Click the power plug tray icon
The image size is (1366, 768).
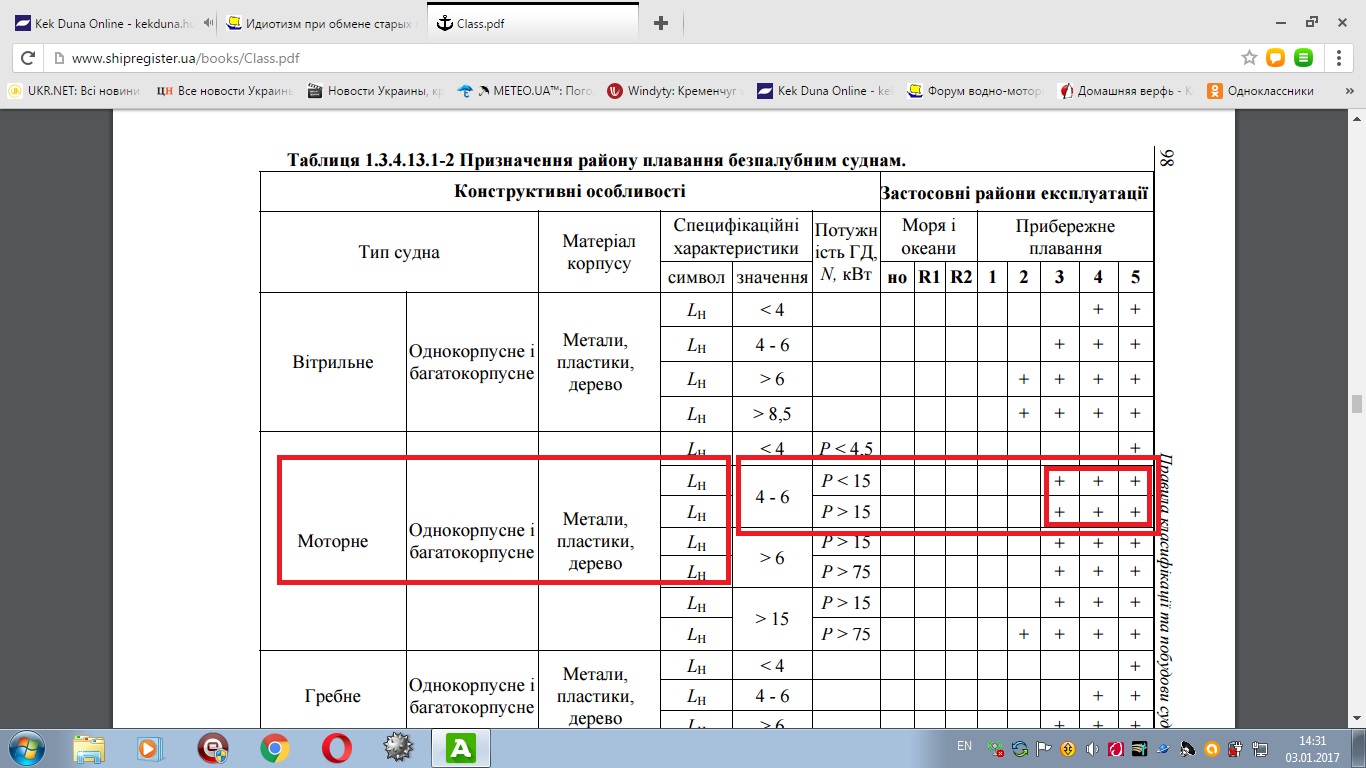click(x=1236, y=748)
